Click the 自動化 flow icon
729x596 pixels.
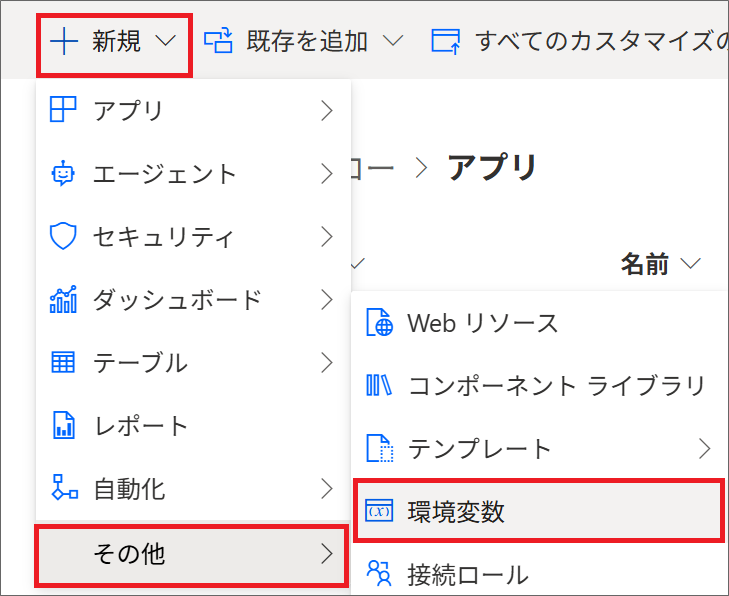(x=64, y=488)
